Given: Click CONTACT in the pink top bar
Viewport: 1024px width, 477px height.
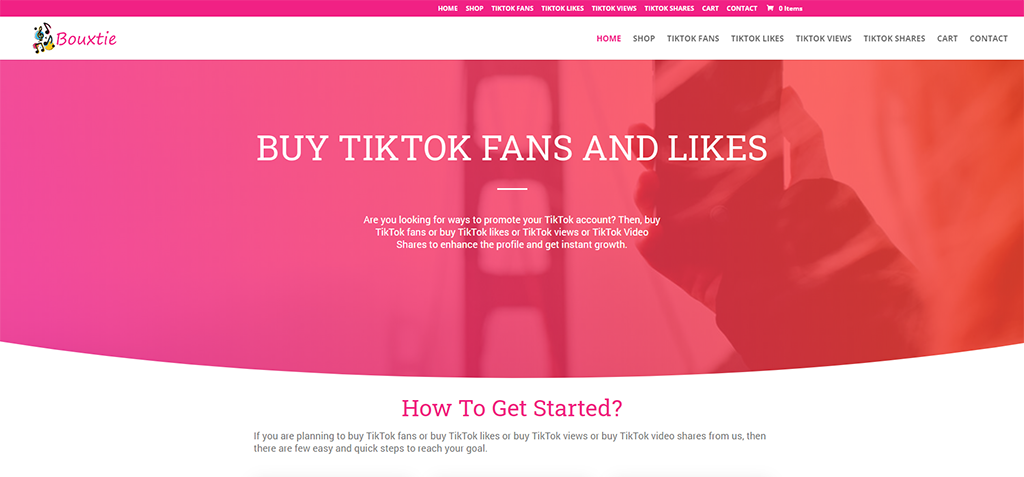Looking at the screenshot, I should [742, 8].
